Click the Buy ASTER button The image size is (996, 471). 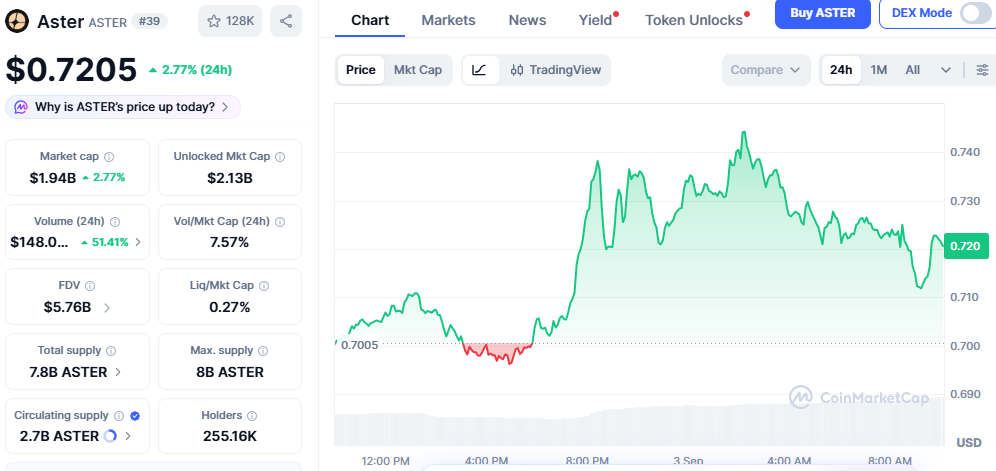(823, 13)
